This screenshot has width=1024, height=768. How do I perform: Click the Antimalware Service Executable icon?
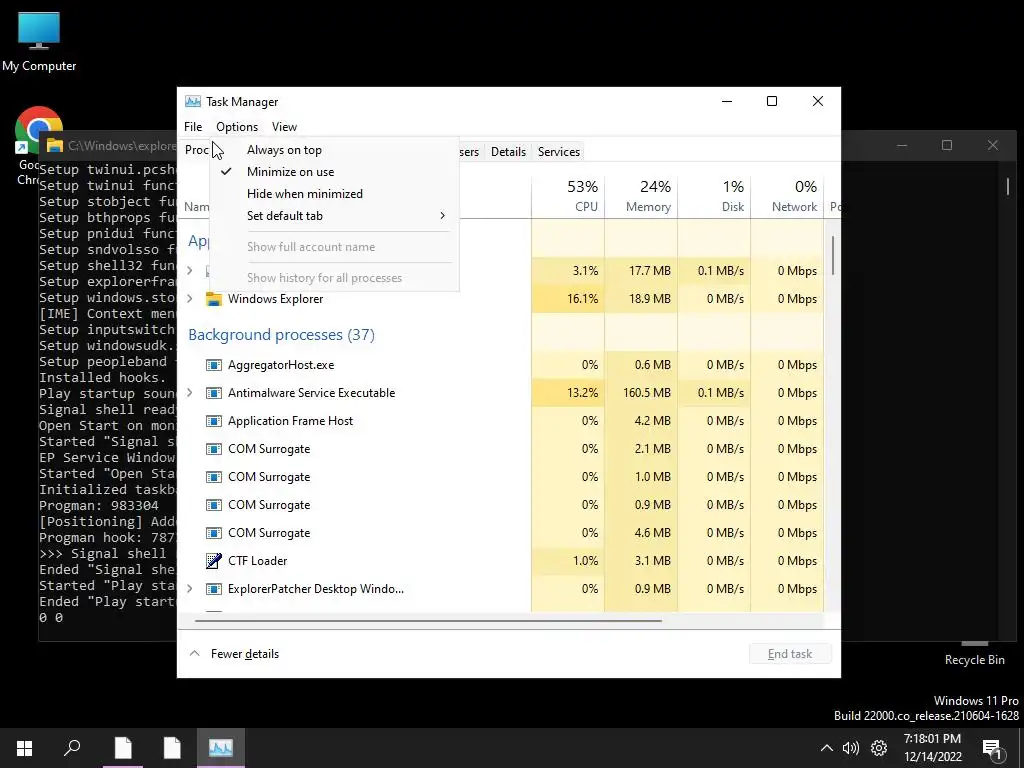click(214, 393)
